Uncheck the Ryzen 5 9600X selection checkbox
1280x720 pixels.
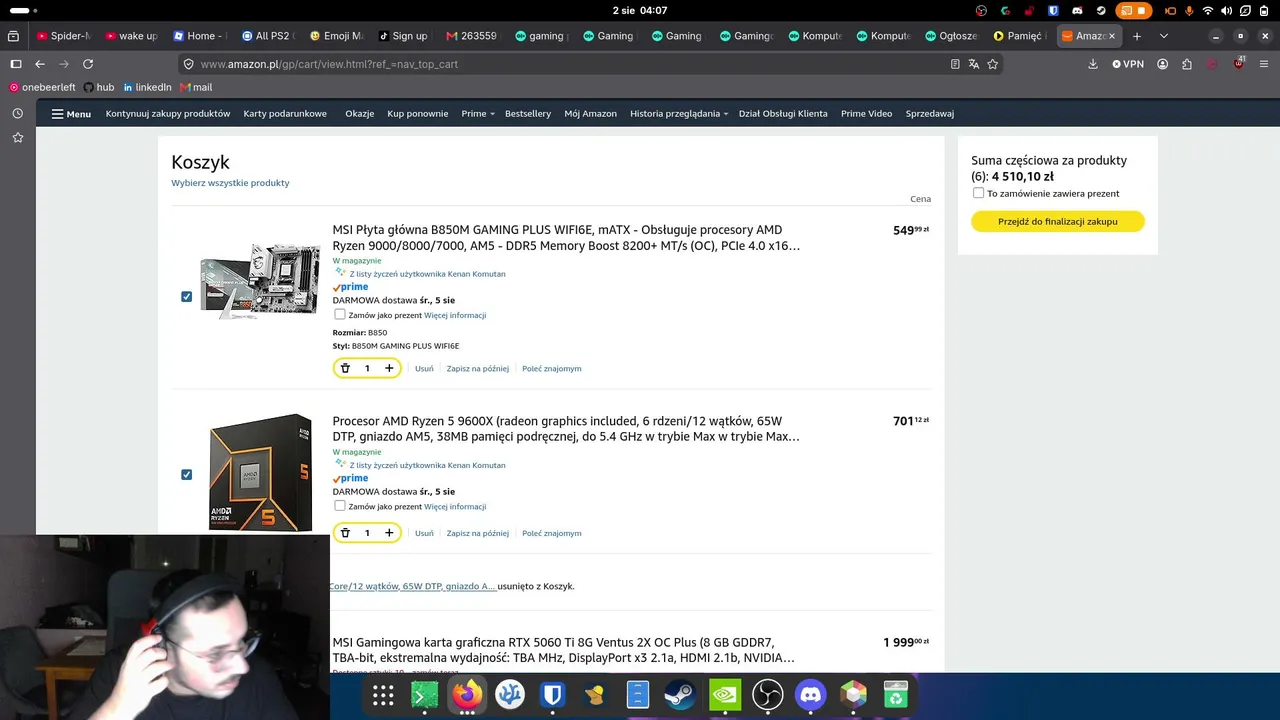tap(186, 474)
